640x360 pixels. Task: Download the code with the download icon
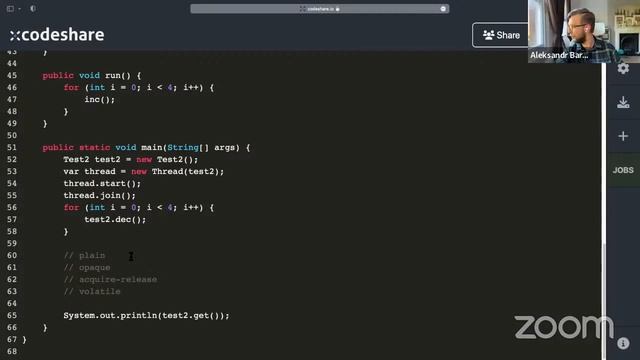pos(623,102)
